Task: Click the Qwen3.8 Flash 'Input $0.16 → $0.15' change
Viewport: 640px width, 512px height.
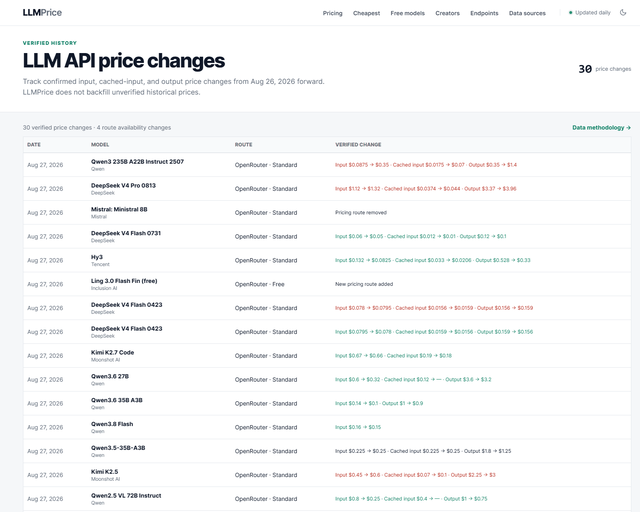Action: point(358,427)
